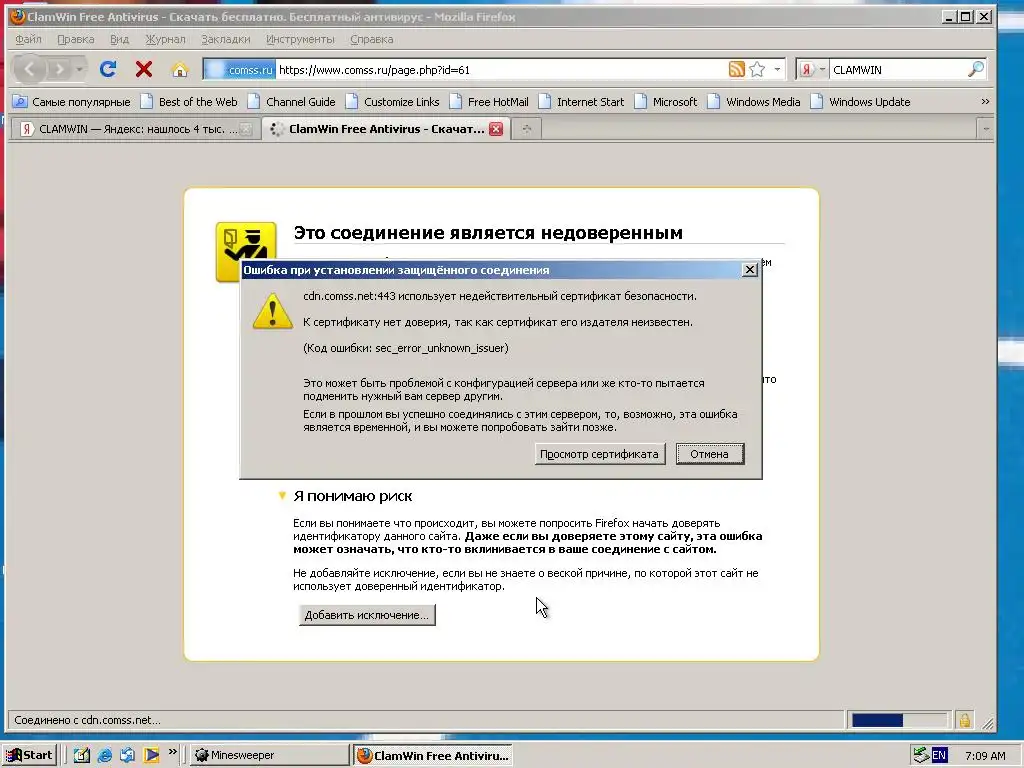Open a new tab button
Screen dimensions: 1024x768
526,129
